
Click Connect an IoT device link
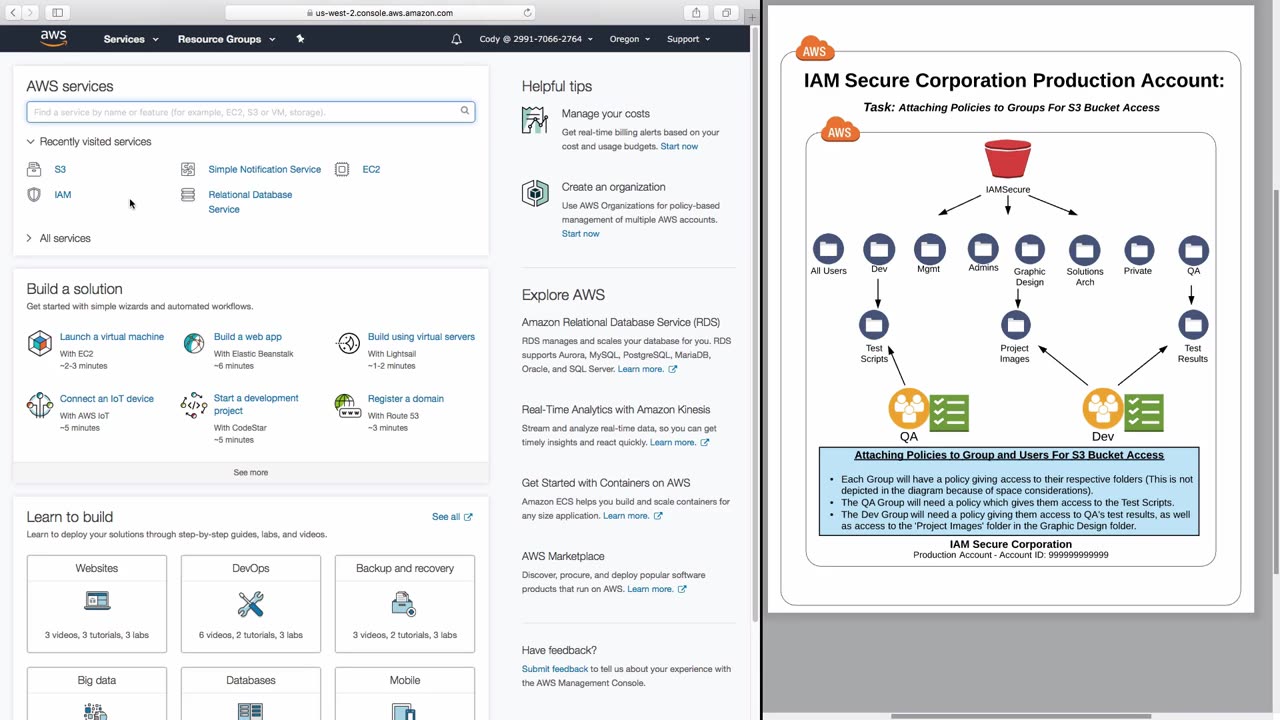pyautogui.click(x=107, y=399)
